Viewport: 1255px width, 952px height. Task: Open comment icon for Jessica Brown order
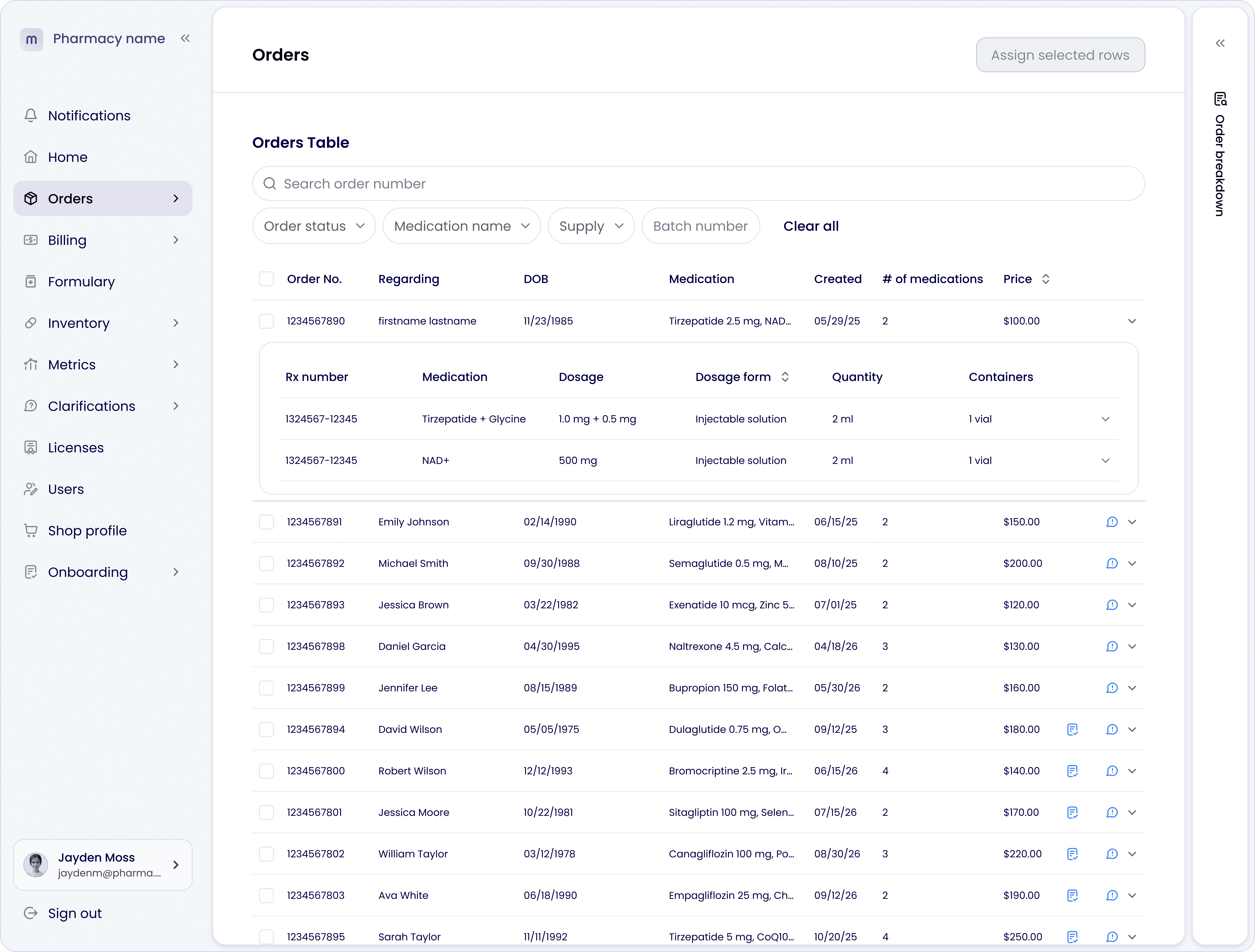(x=1112, y=605)
